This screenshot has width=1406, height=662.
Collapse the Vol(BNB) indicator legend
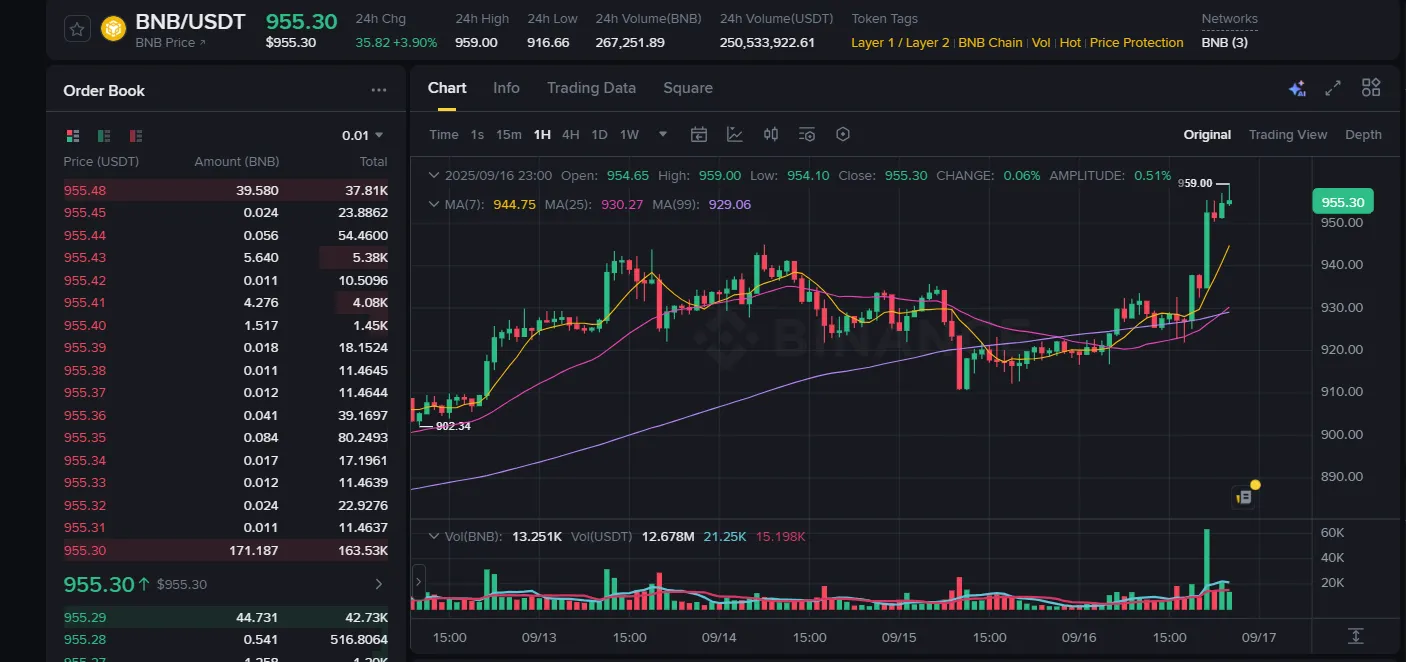(x=434, y=536)
